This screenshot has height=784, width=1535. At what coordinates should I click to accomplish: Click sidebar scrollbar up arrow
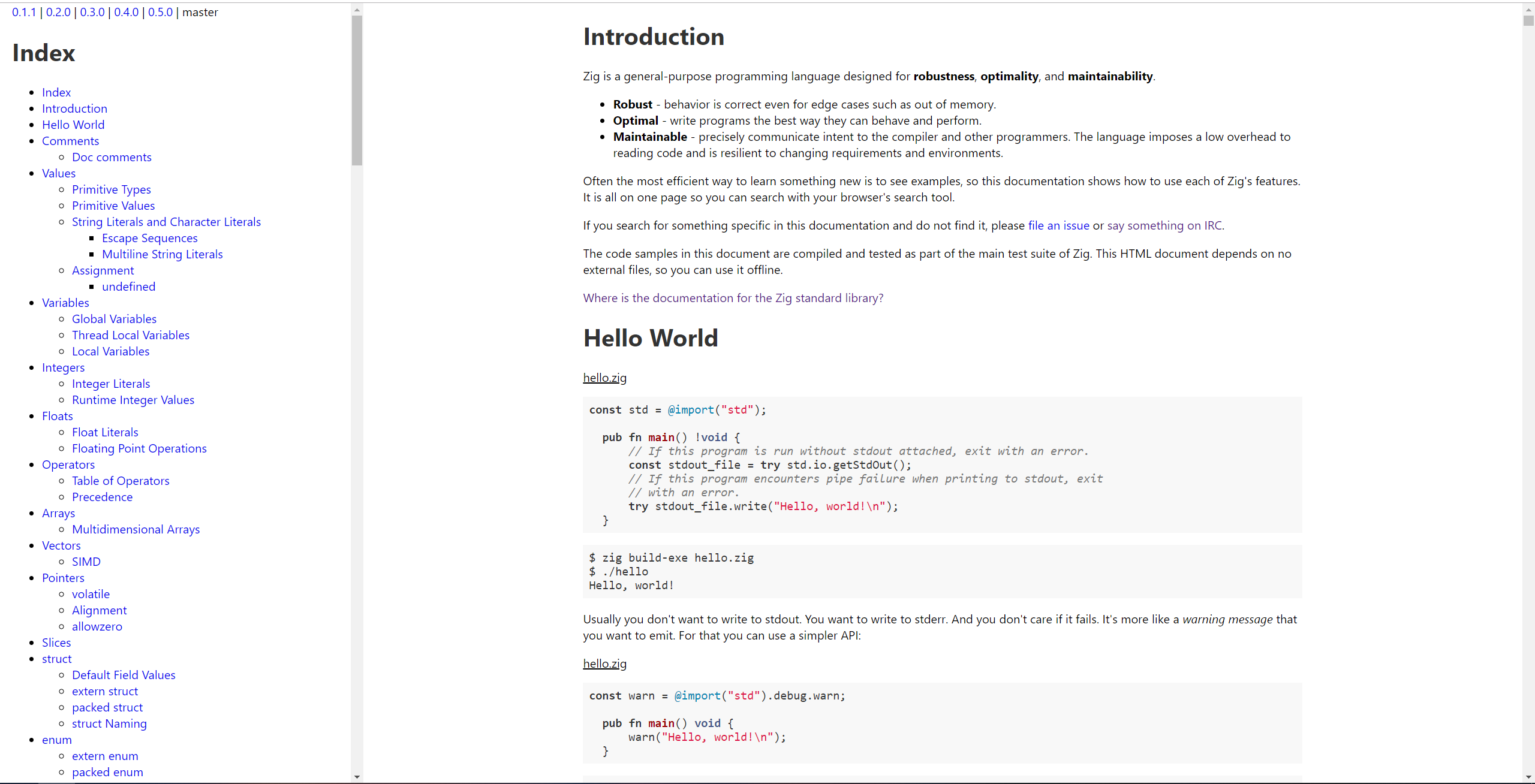(x=357, y=10)
